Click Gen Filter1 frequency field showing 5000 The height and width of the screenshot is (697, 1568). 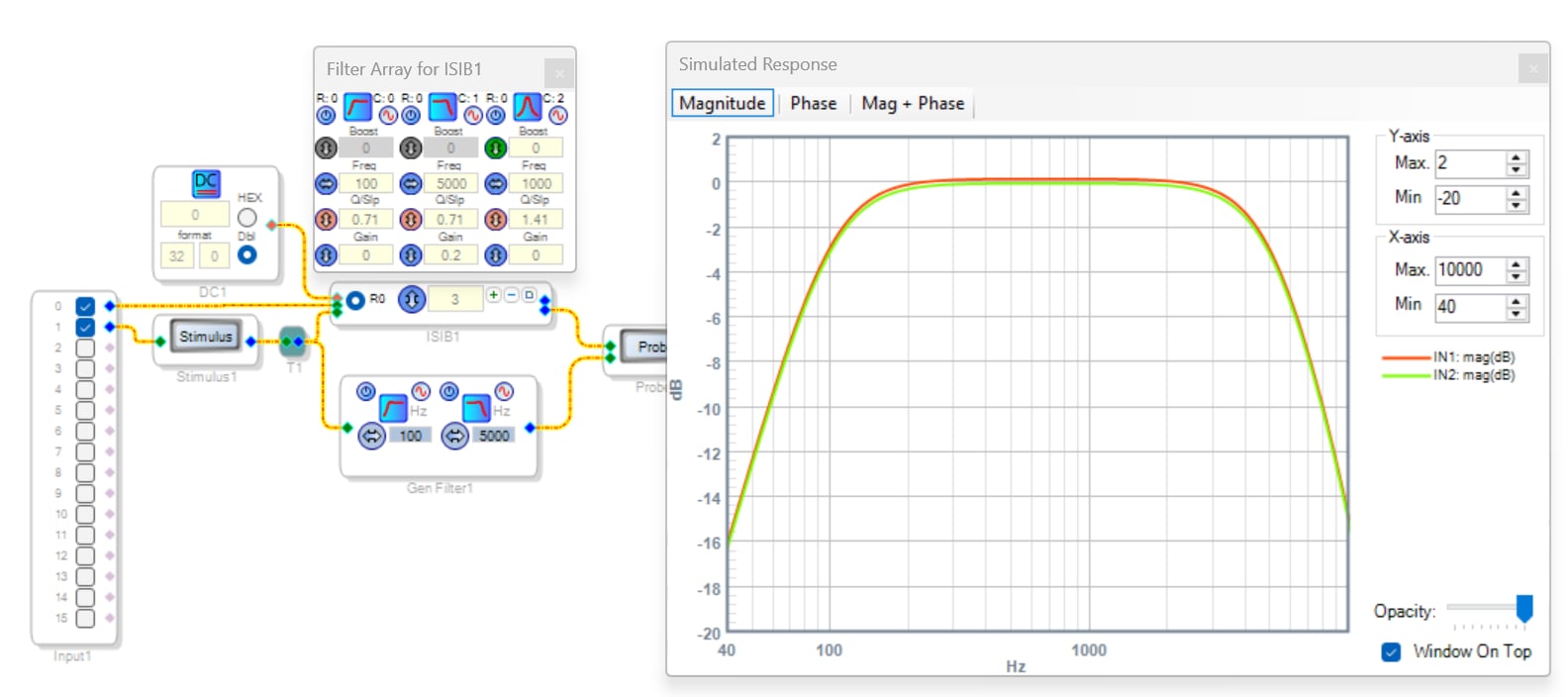point(494,436)
